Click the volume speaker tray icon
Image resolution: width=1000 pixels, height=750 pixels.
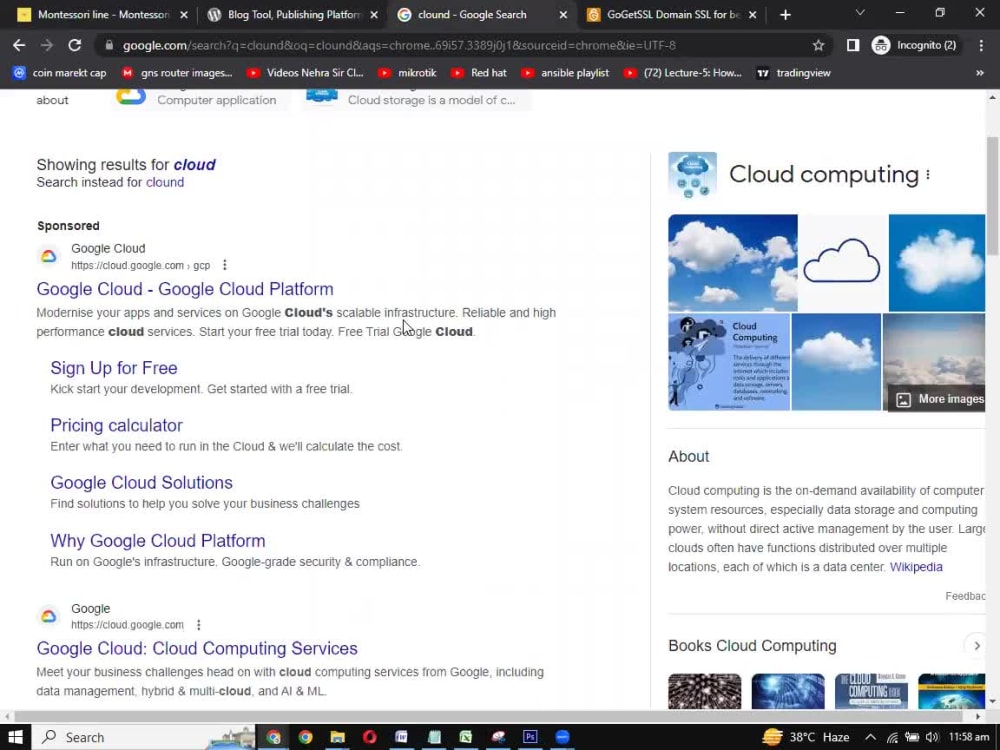pyautogui.click(x=932, y=737)
